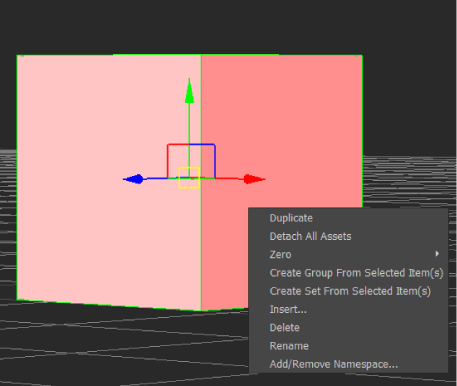Grab the red X-axis arrow handle

(254, 179)
